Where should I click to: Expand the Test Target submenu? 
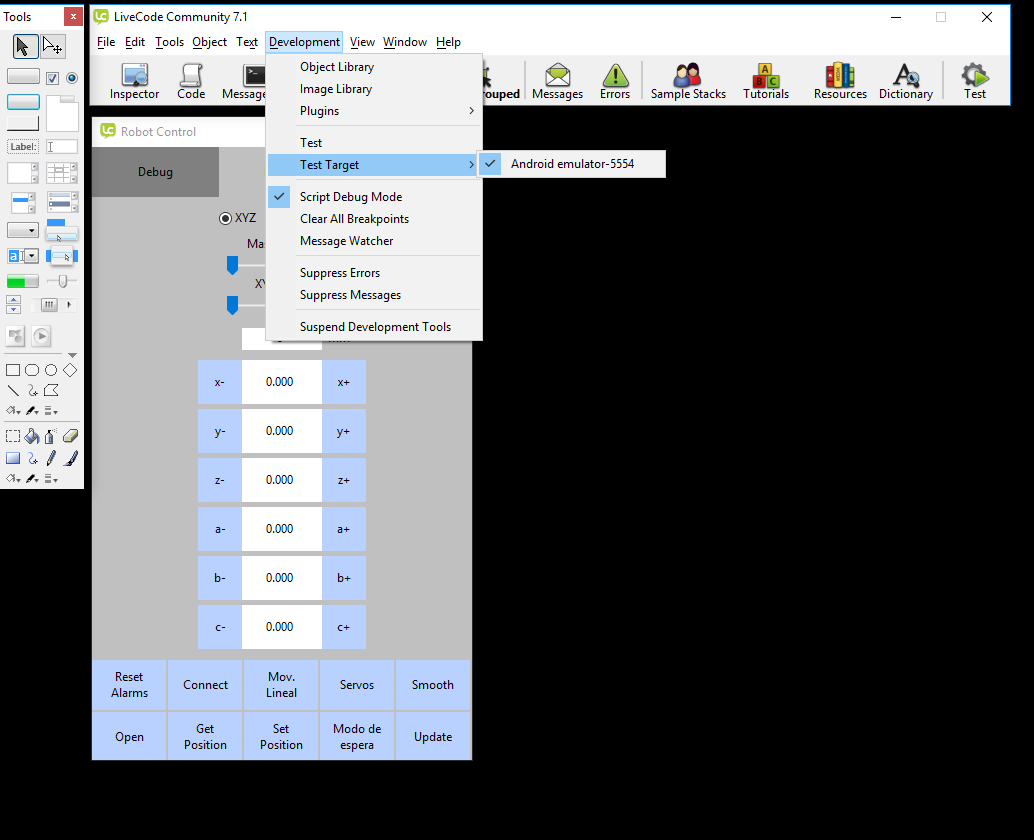374,165
